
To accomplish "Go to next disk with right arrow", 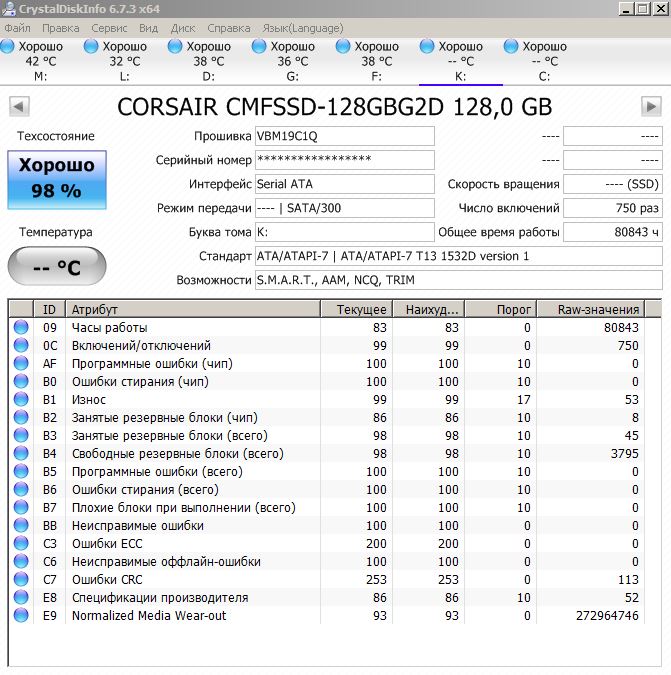I will pyautogui.click(x=651, y=106).
